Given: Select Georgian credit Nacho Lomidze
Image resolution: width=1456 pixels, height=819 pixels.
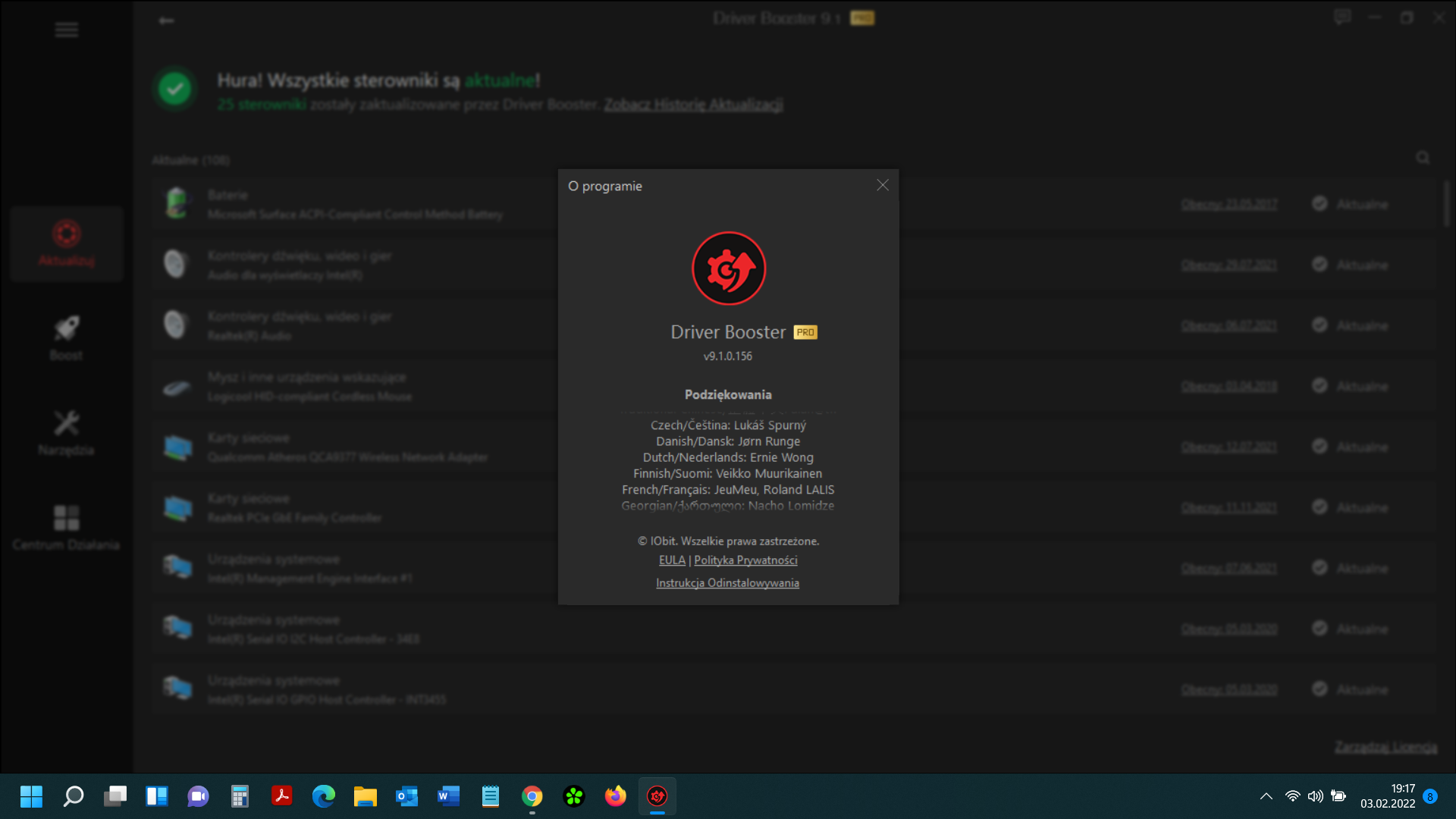Looking at the screenshot, I should (x=728, y=506).
